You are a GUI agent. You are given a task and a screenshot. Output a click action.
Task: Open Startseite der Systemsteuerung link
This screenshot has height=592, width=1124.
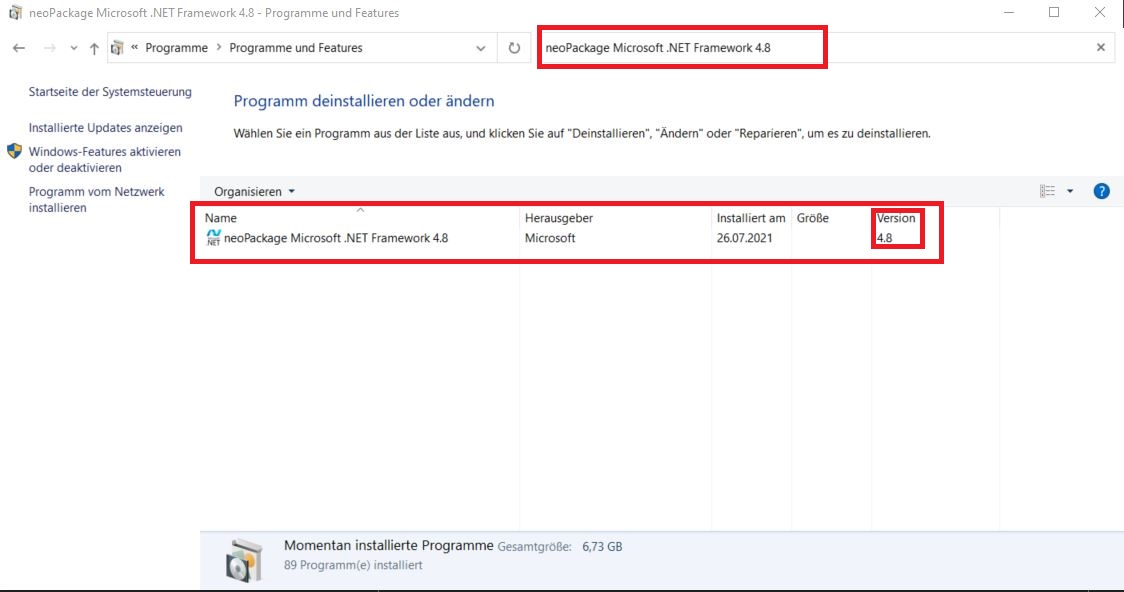[110, 92]
